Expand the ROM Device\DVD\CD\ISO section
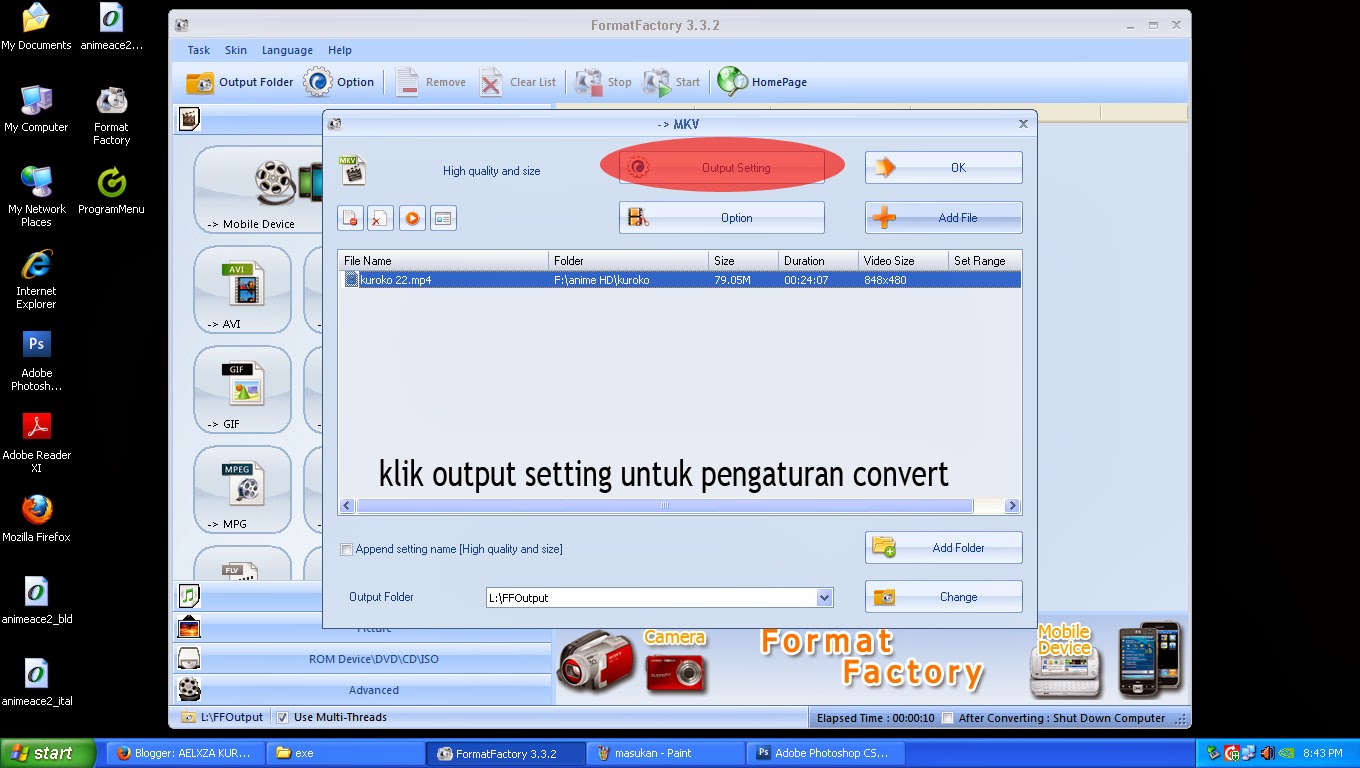The height and width of the screenshot is (768, 1360). pos(373,659)
